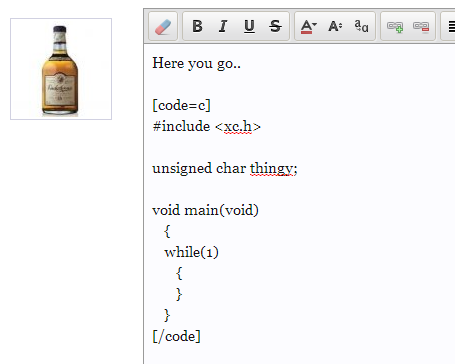The width and height of the screenshot is (455, 364).
Task: Toggle underline formatting
Action: pos(249,26)
